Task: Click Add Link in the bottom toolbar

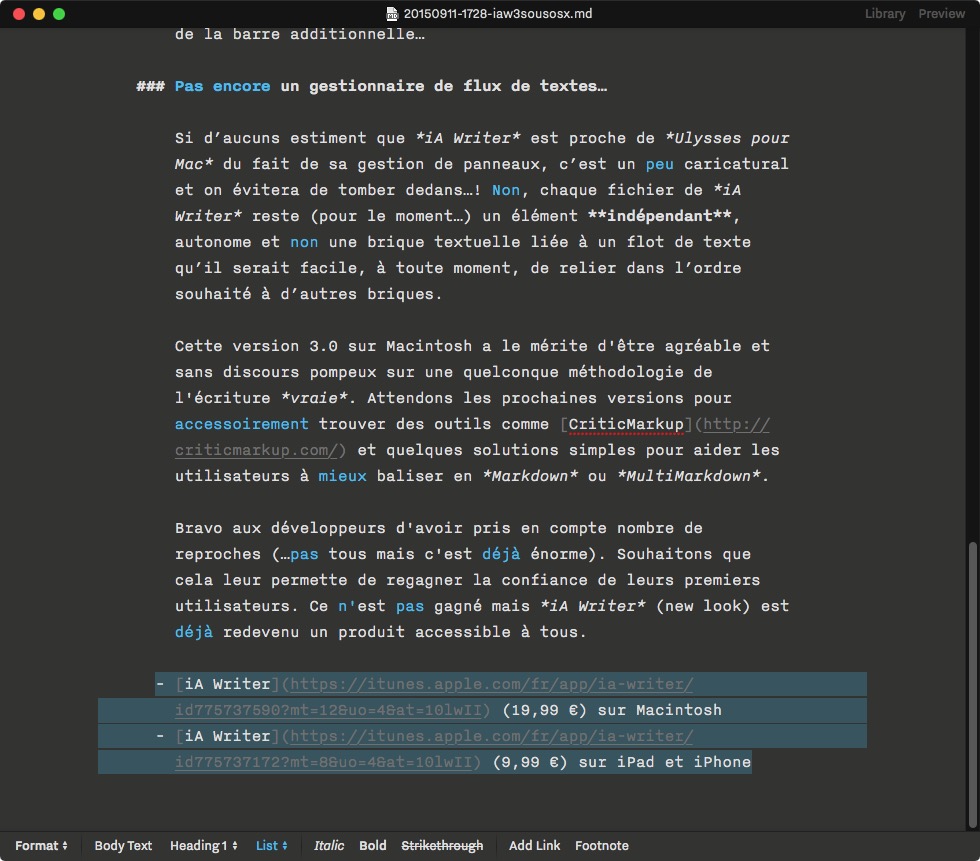Action: click(534, 846)
